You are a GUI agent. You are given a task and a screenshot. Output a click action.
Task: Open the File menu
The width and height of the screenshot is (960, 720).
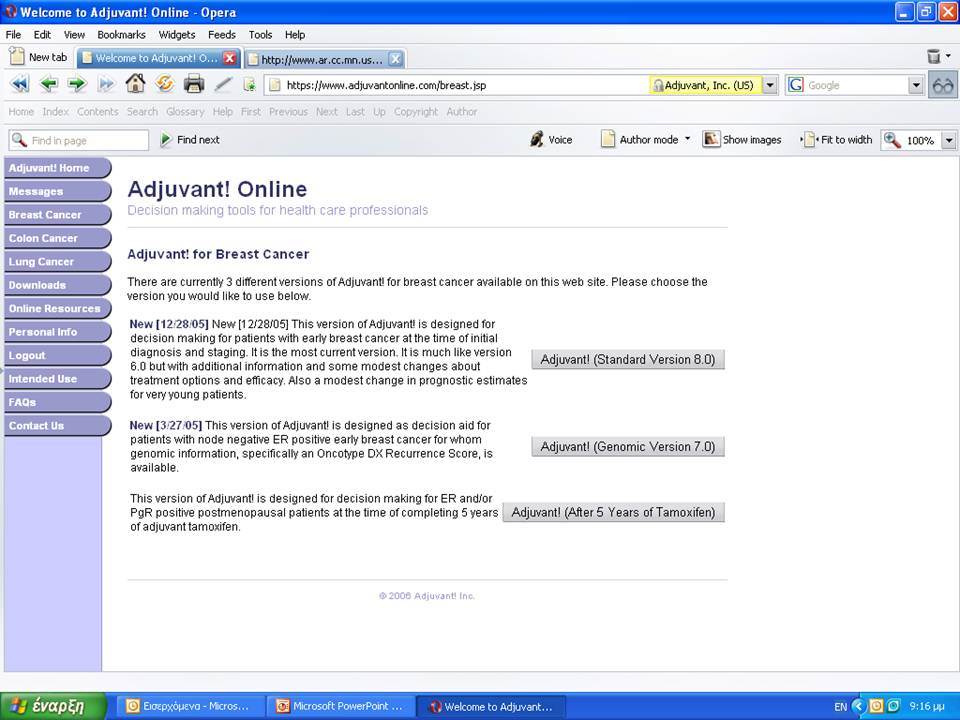[13, 35]
